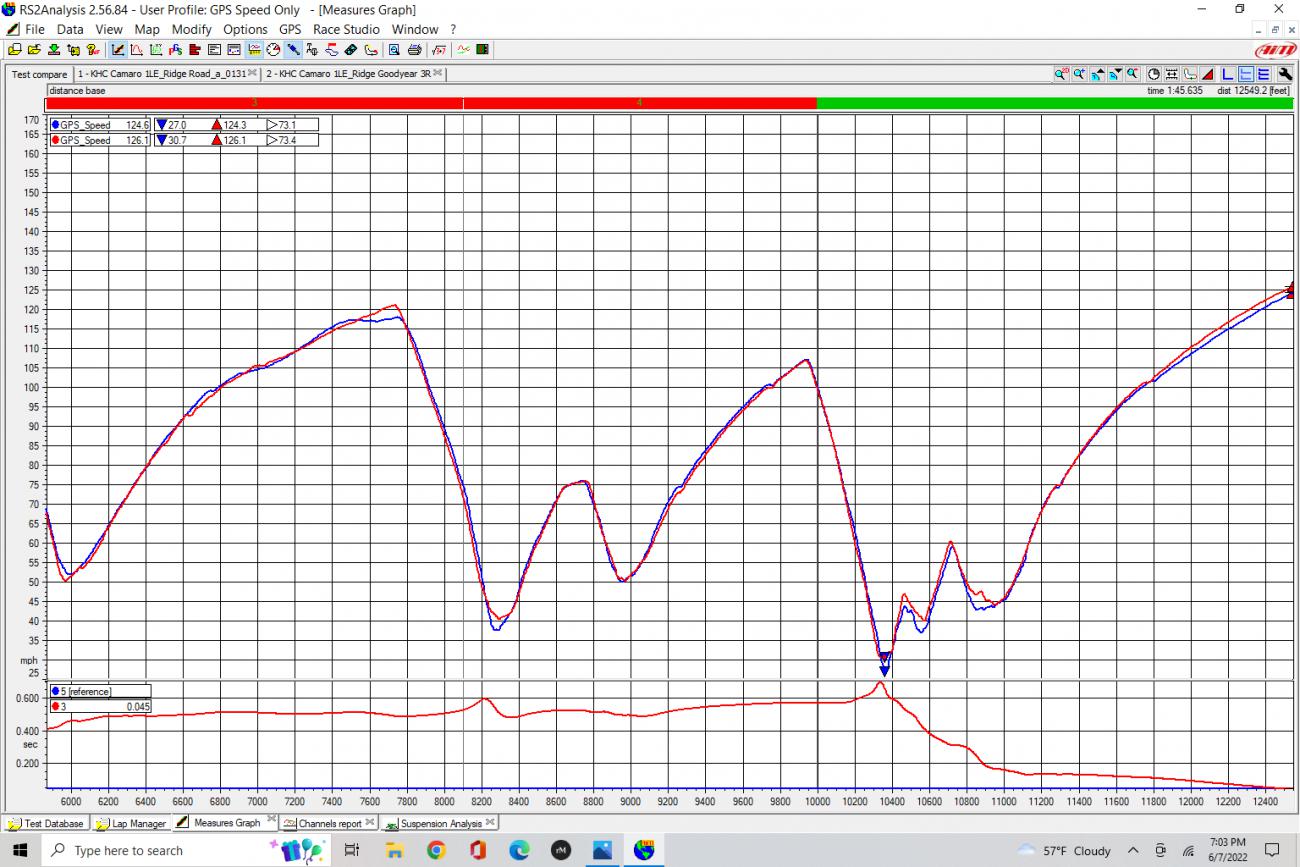The height and width of the screenshot is (867, 1300).
Task: Click the zoom out magnifier icon
Action: (1132, 74)
